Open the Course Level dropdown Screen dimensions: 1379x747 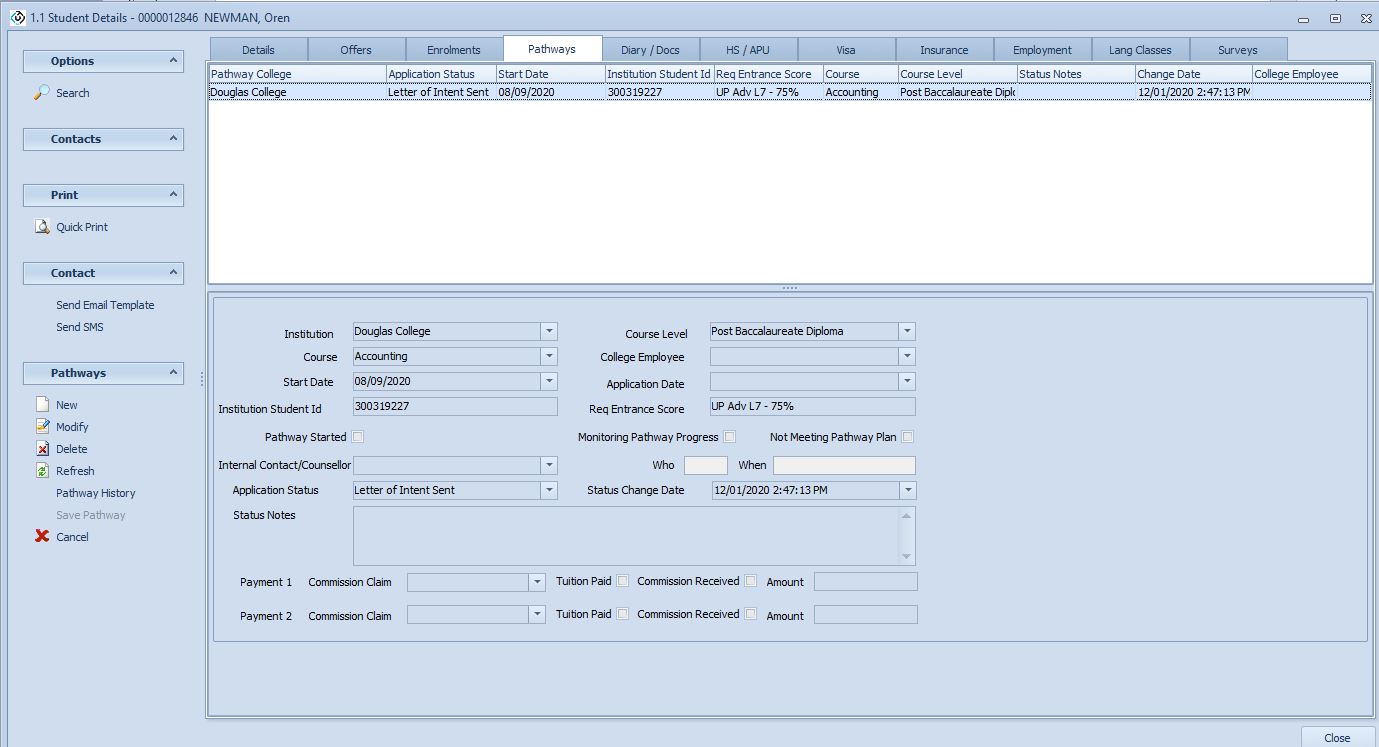pyautogui.click(x=906, y=331)
